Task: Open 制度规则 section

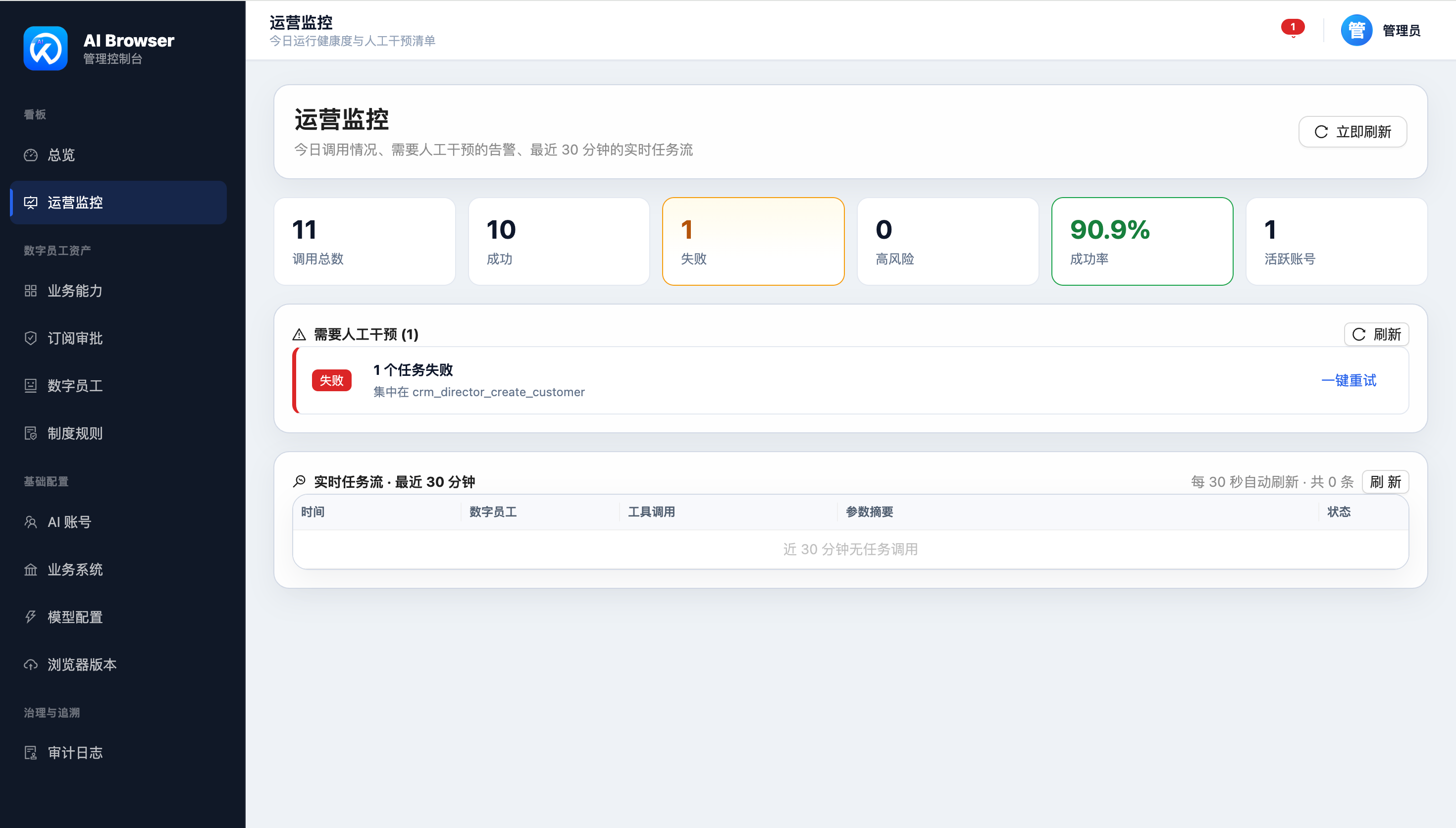Action: (118, 433)
